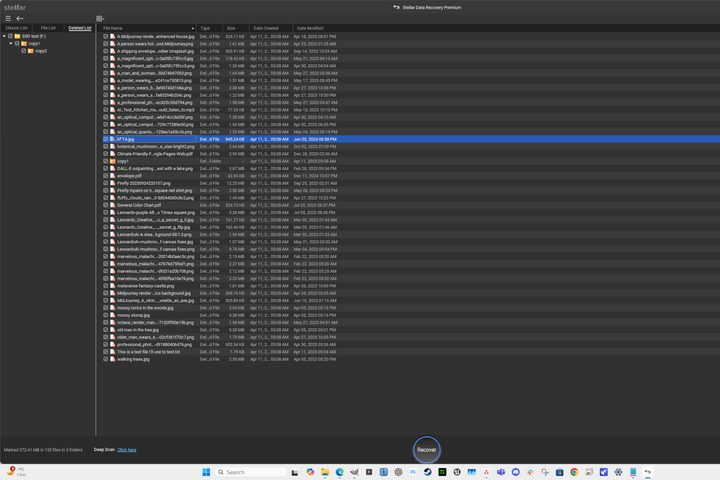Open Windows Start menu
The image size is (720, 480).
tap(206, 472)
